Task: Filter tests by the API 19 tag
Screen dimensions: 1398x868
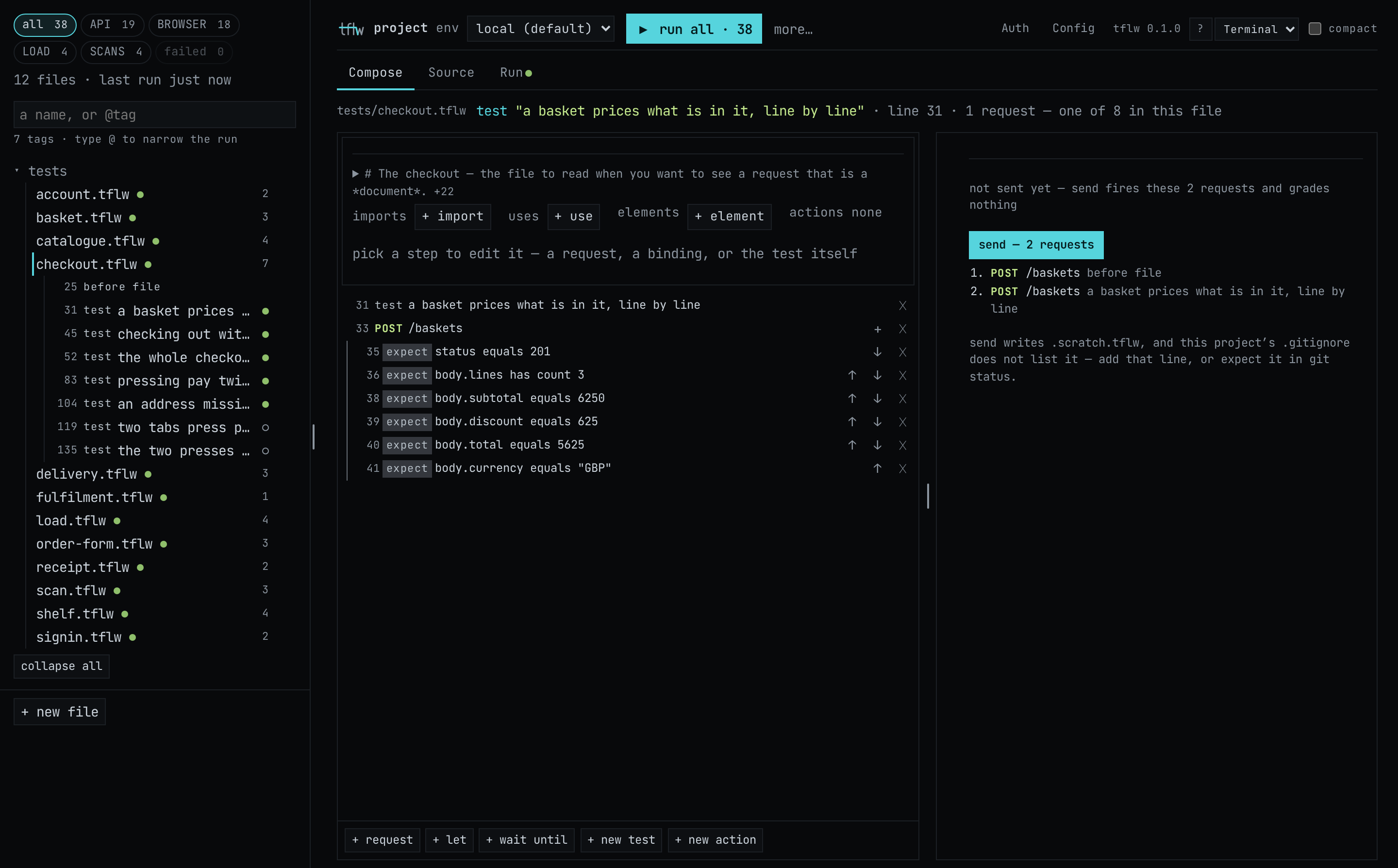Action: (112, 25)
